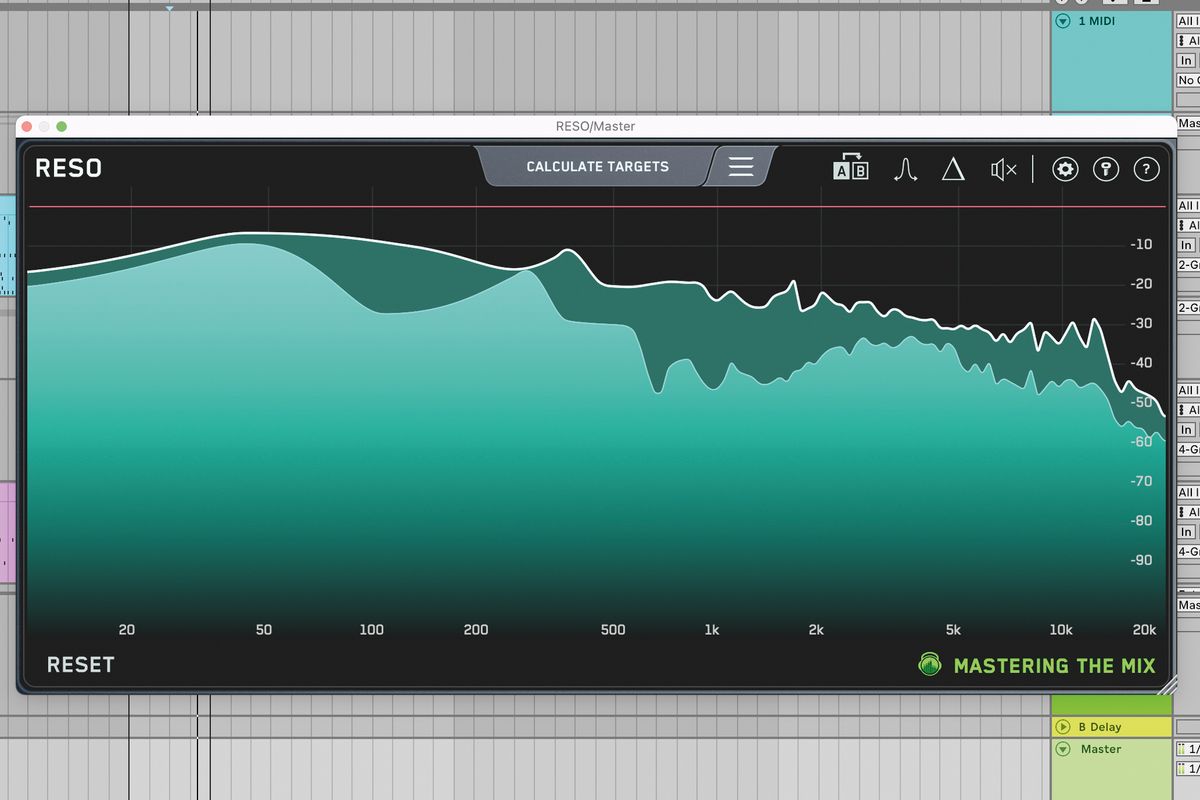Select the bell curve resonance listen icon
The width and height of the screenshot is (1200, 800).
[905, 169]
